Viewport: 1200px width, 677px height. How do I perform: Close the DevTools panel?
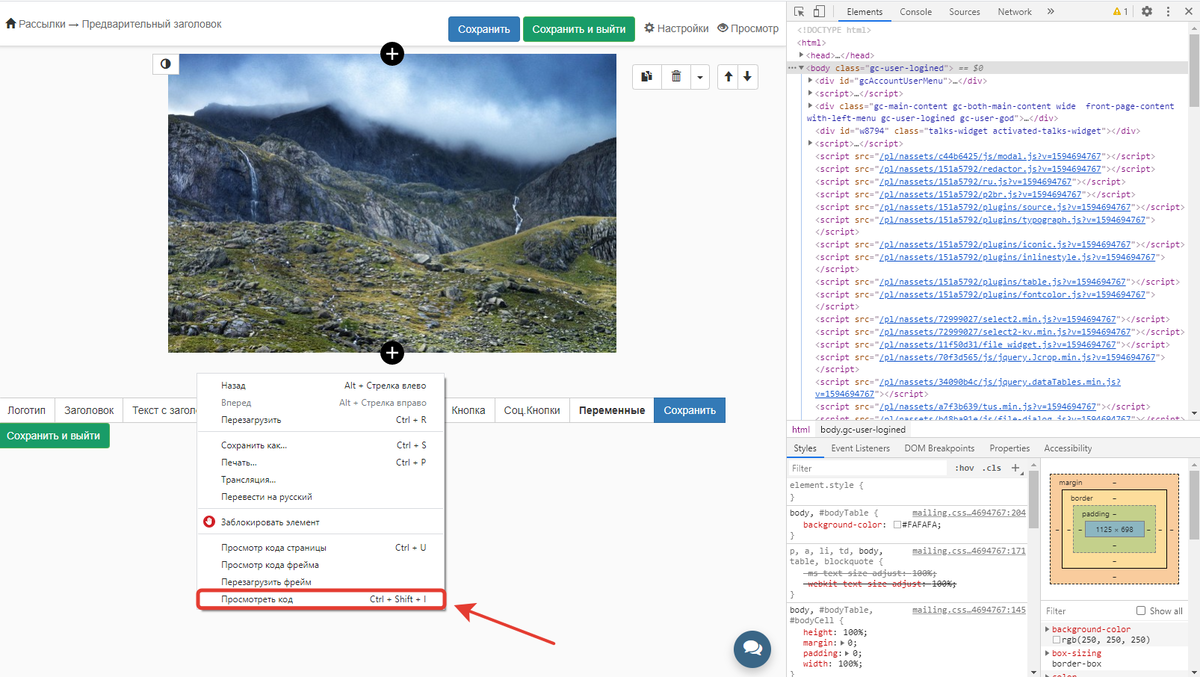coord(1188,12)
